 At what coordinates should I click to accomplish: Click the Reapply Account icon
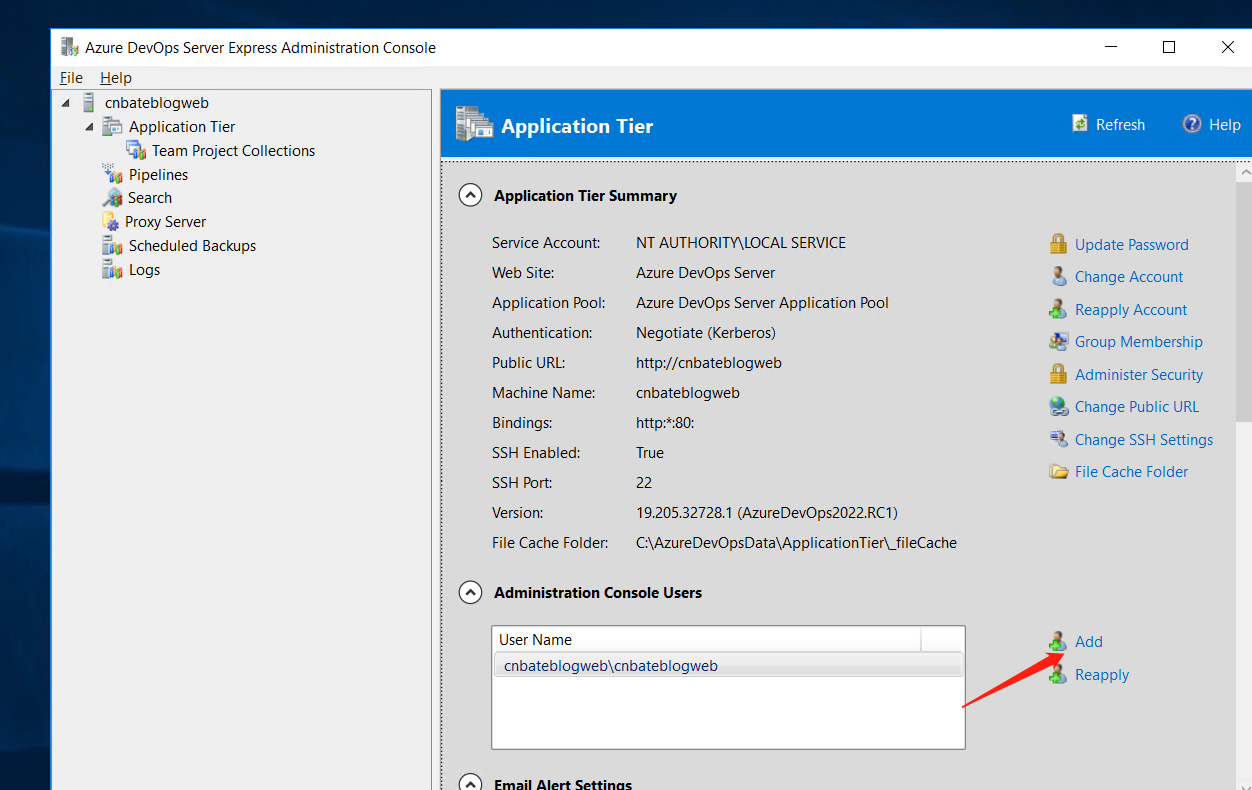coord(1058,309)
